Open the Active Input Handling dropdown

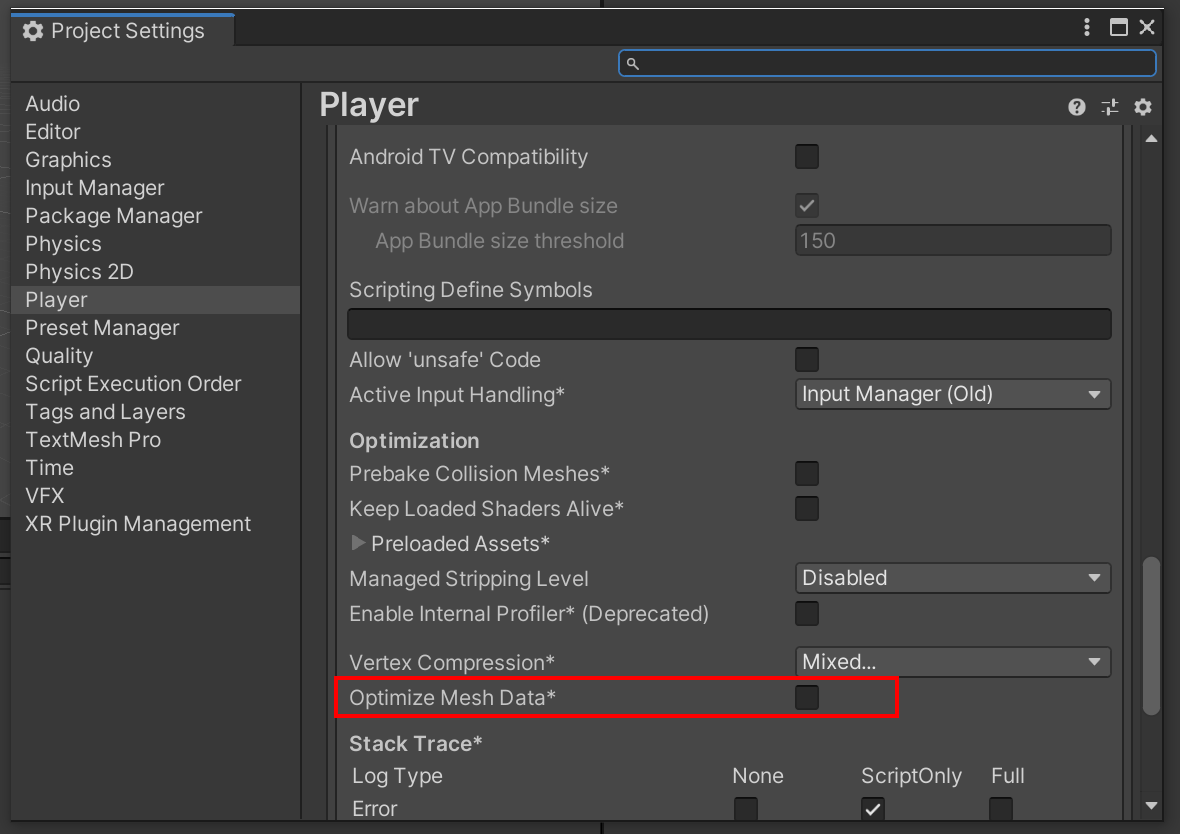point(952,394)
